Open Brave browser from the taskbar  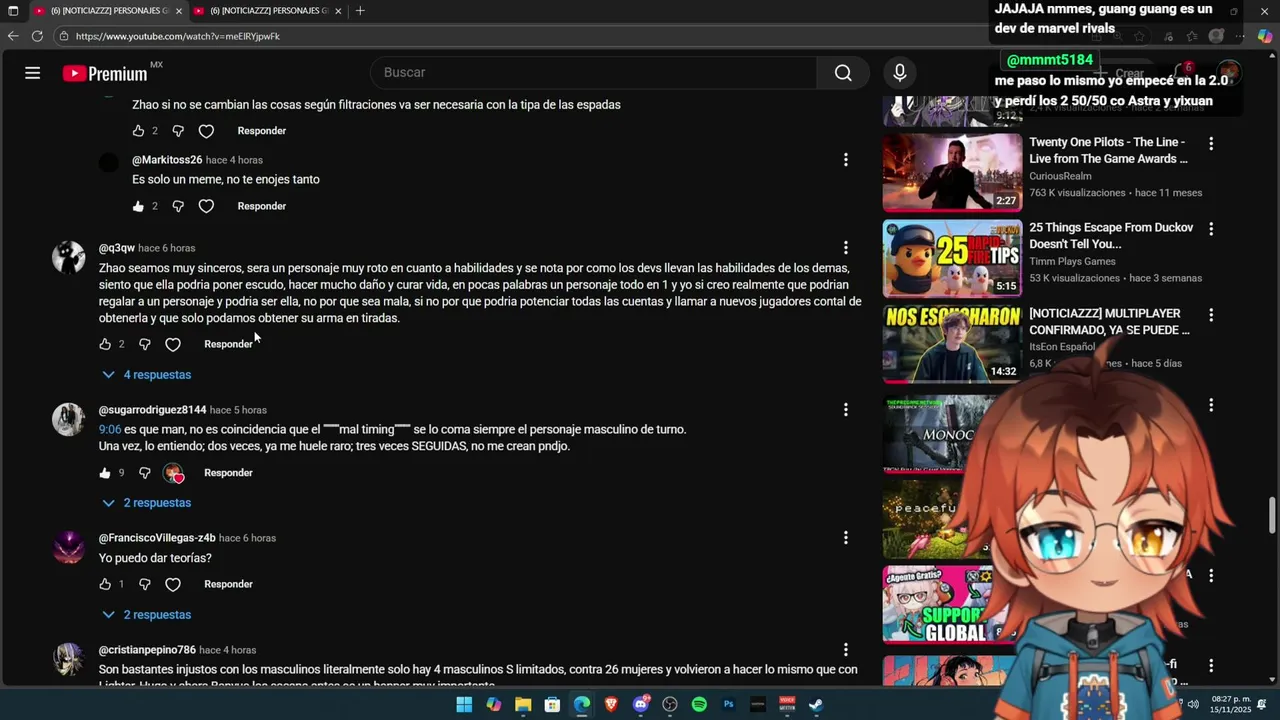[611, 704]
